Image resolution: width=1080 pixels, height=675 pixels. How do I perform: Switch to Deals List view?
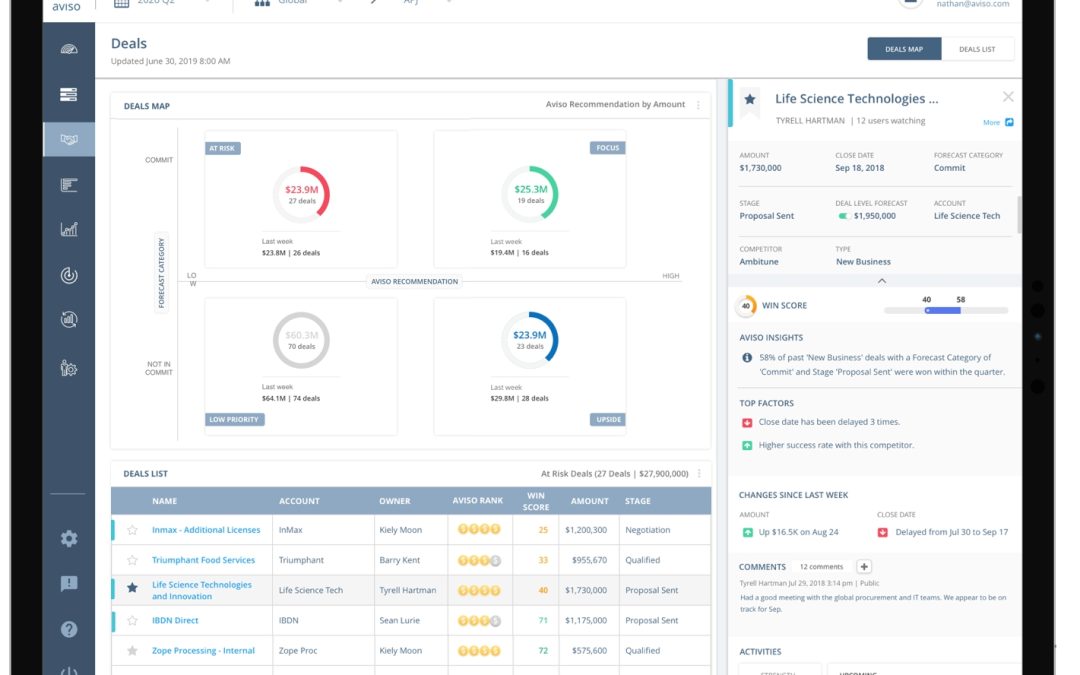coord(977,49)
